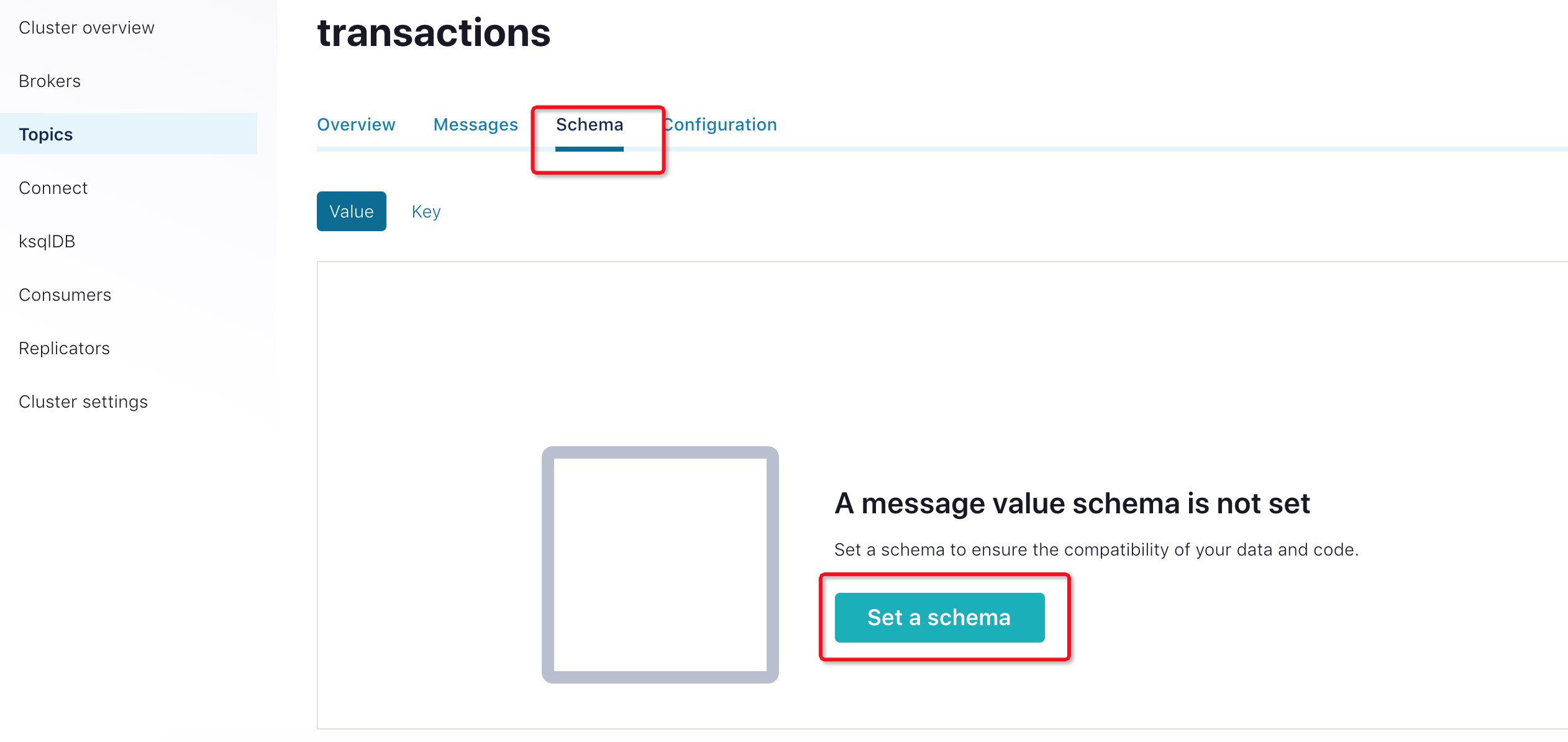Click the 'A message value schema is not set' heading
This screenshot has height=742, width=1568.
click(x=1072, y=503)
